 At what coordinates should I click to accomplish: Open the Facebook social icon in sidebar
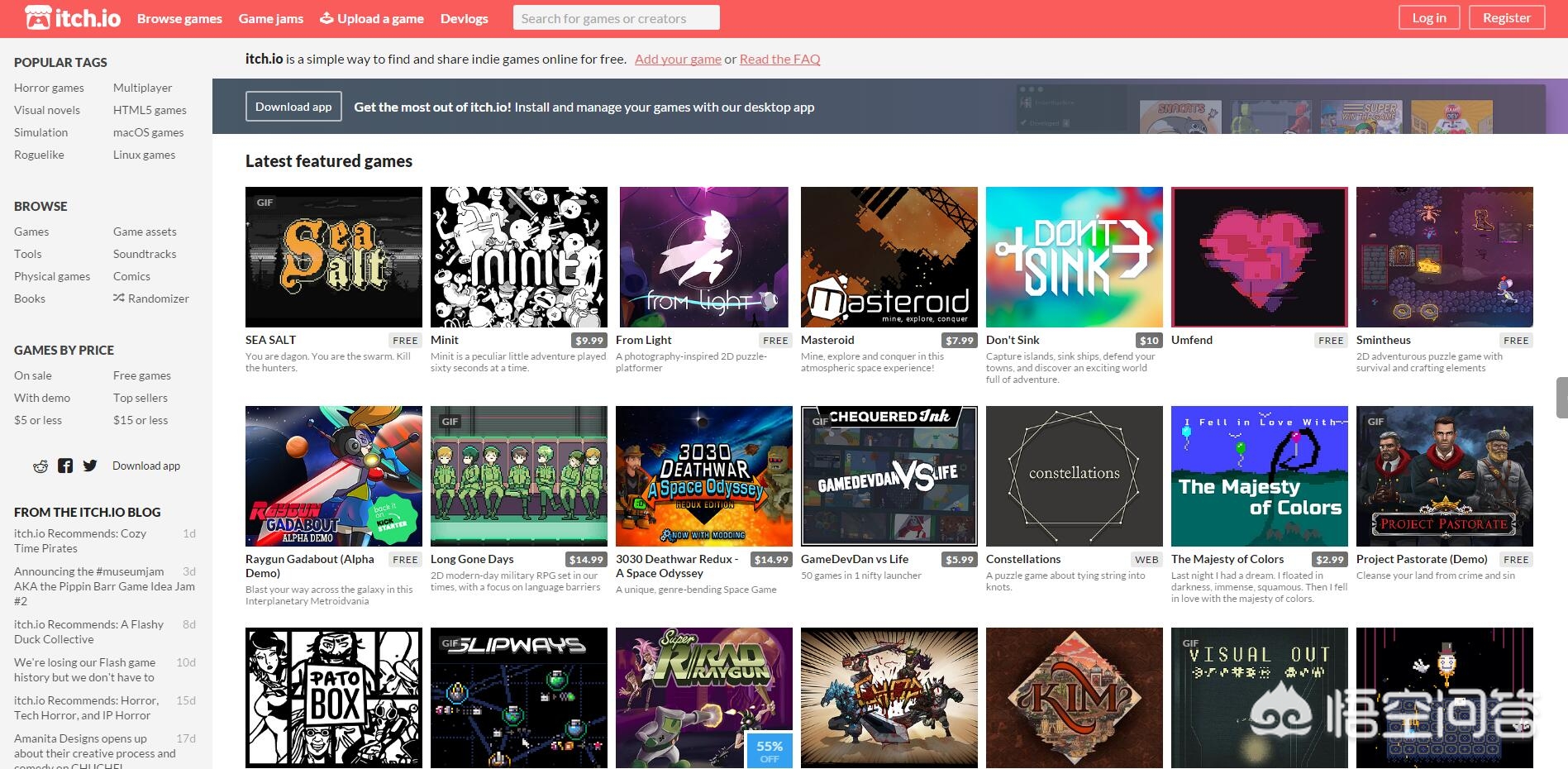[x=65, y=466]
